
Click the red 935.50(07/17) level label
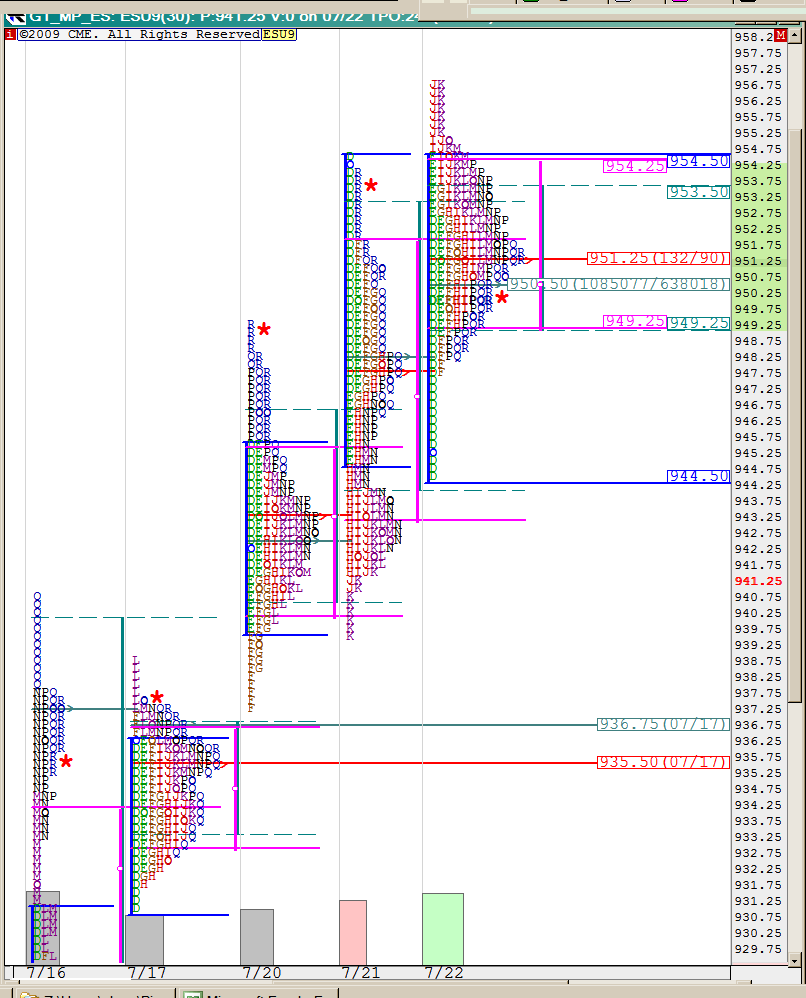pos(663,762)
